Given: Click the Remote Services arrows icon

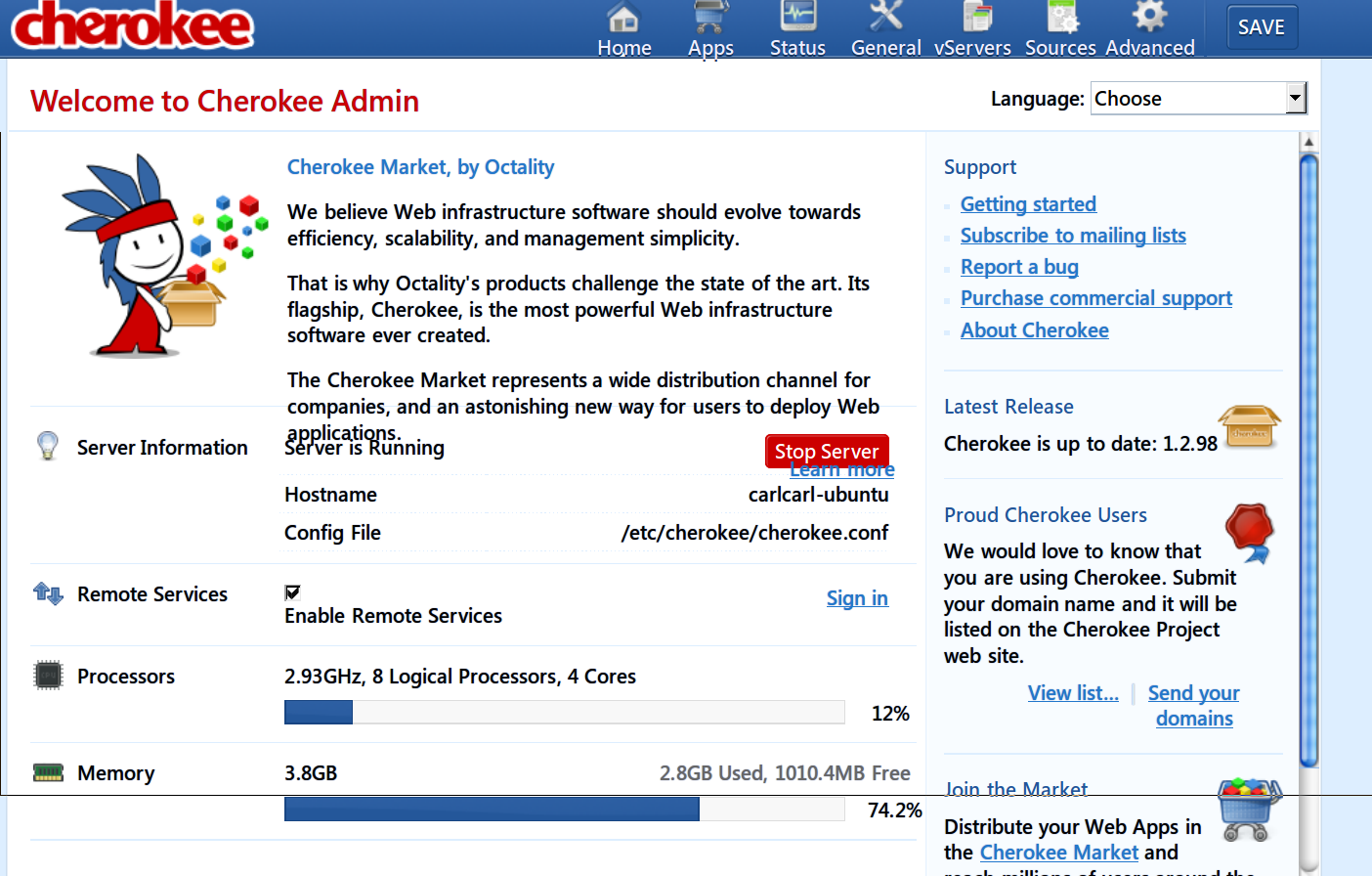Looking at the screenshot, I should 48,592.
